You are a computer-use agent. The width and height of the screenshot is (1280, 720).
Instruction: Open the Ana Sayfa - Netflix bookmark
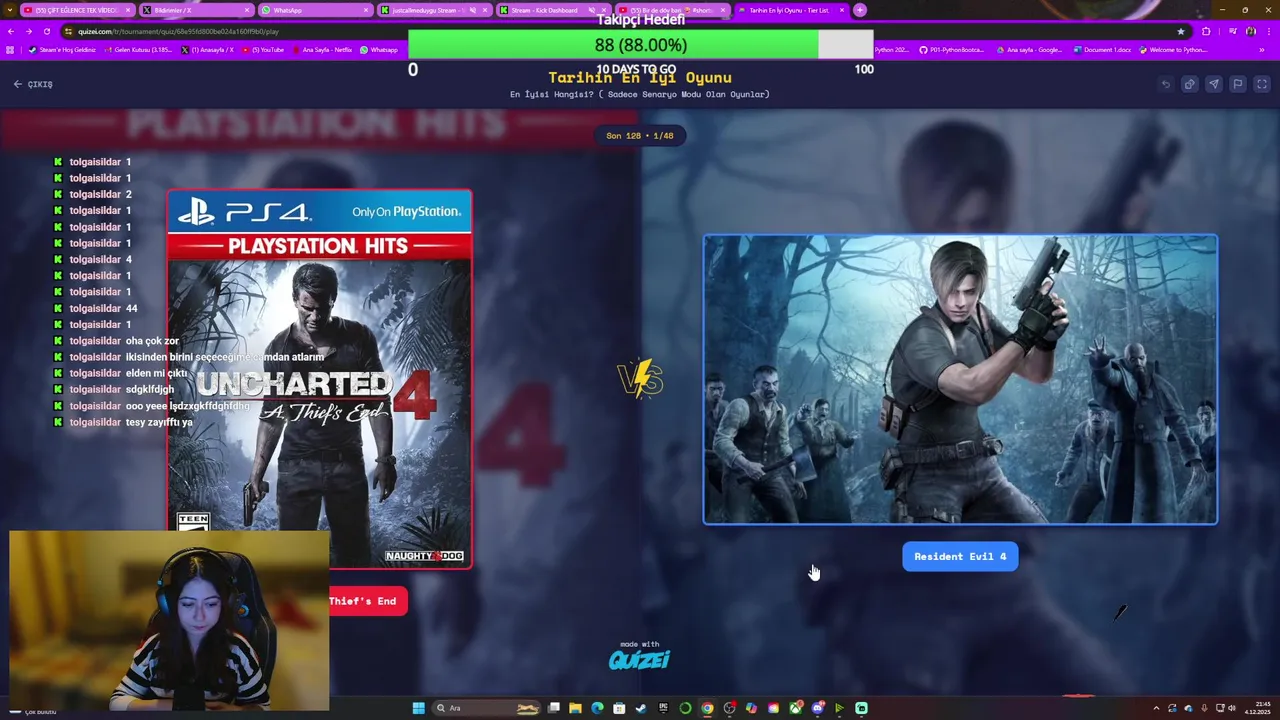coord(323,50)
